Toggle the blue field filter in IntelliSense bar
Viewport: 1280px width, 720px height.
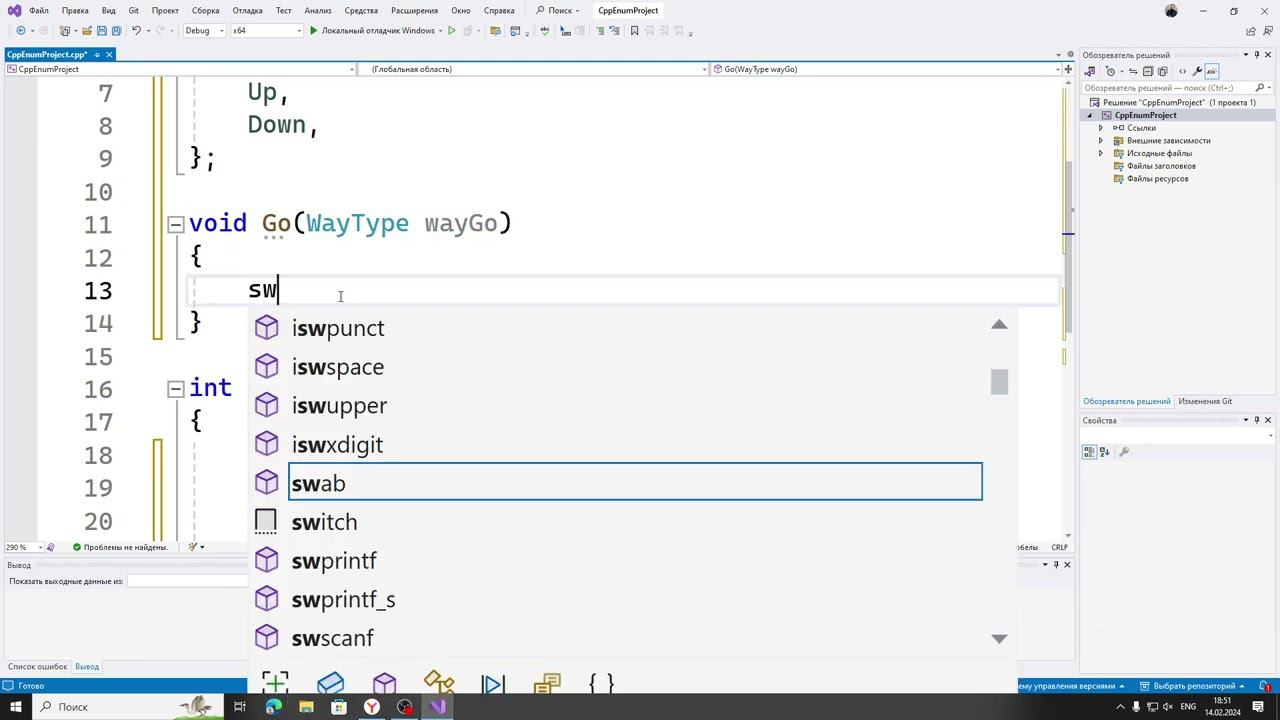point(331,684)
